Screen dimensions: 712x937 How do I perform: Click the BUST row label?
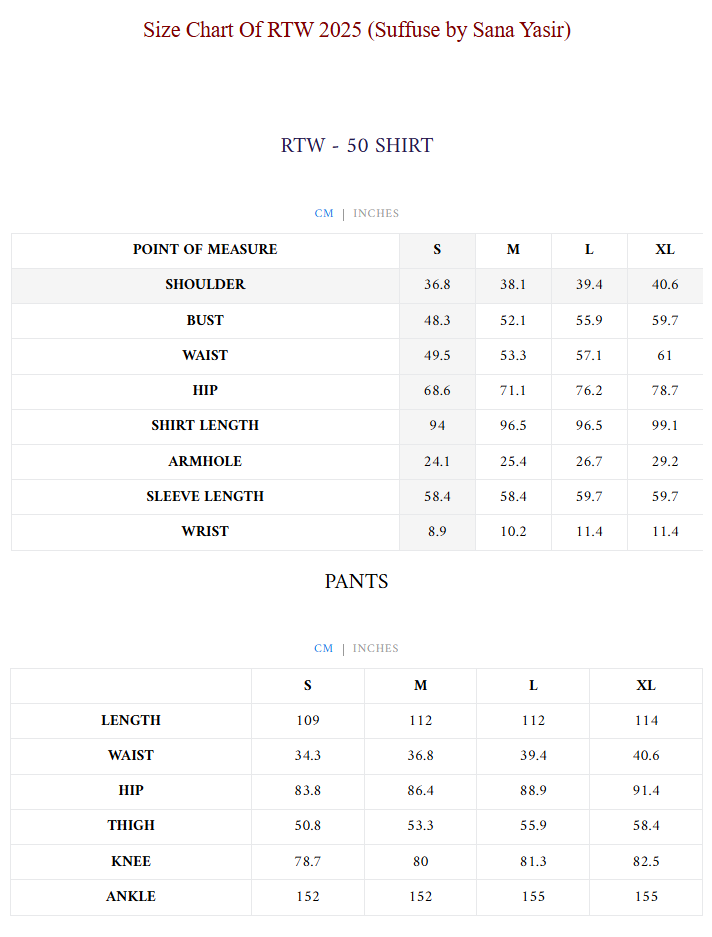(205, 320)
